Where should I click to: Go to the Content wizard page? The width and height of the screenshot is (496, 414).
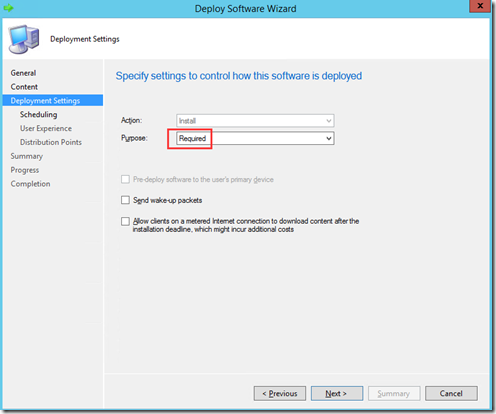24,87
